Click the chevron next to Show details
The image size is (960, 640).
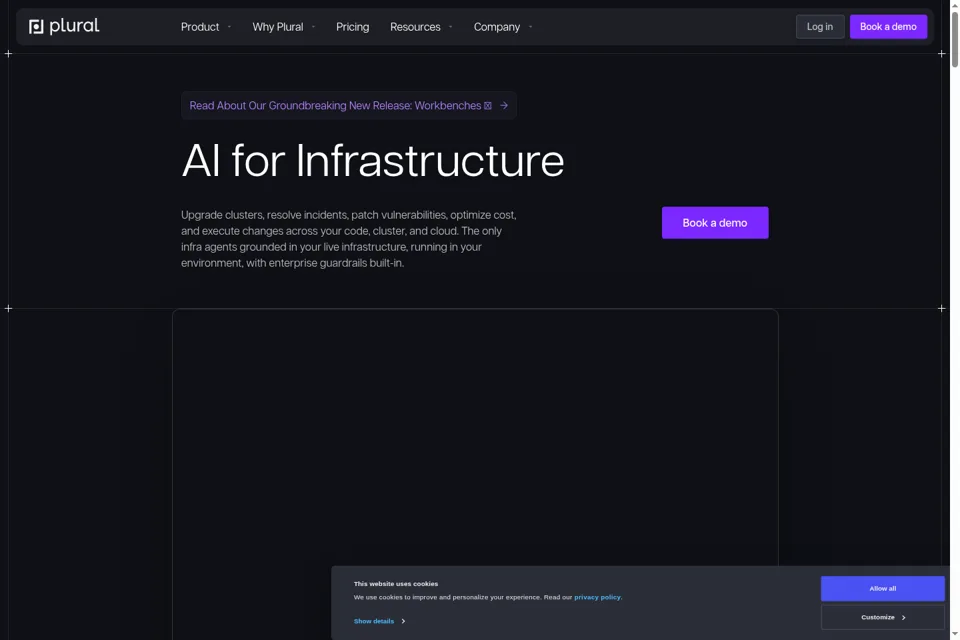pos(403,621)
